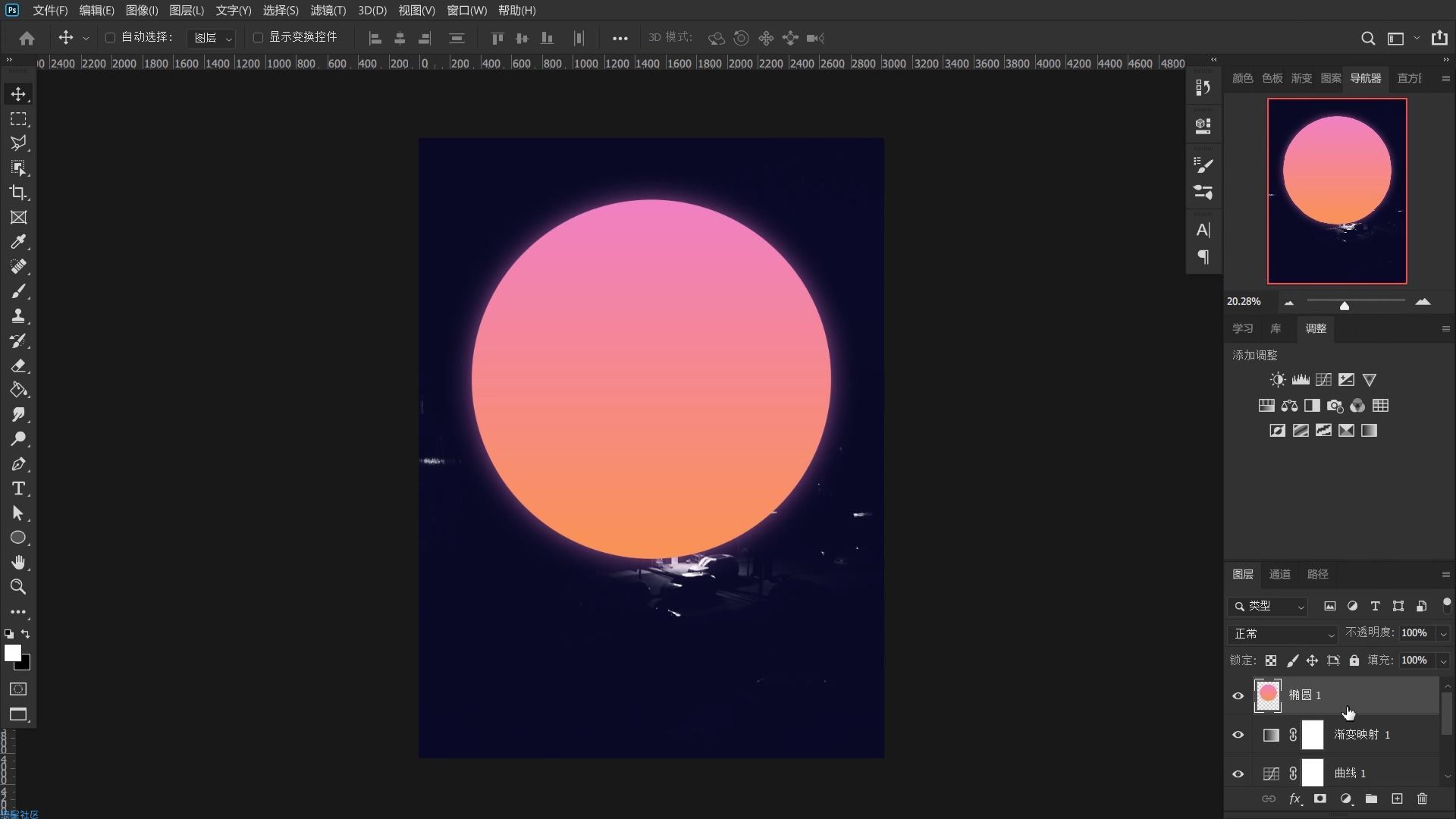The height and width of the screenshot is (819, 1456).
Task: Select the Eyedropper tool
Action: pyautogui.click(x=18, y=242)
